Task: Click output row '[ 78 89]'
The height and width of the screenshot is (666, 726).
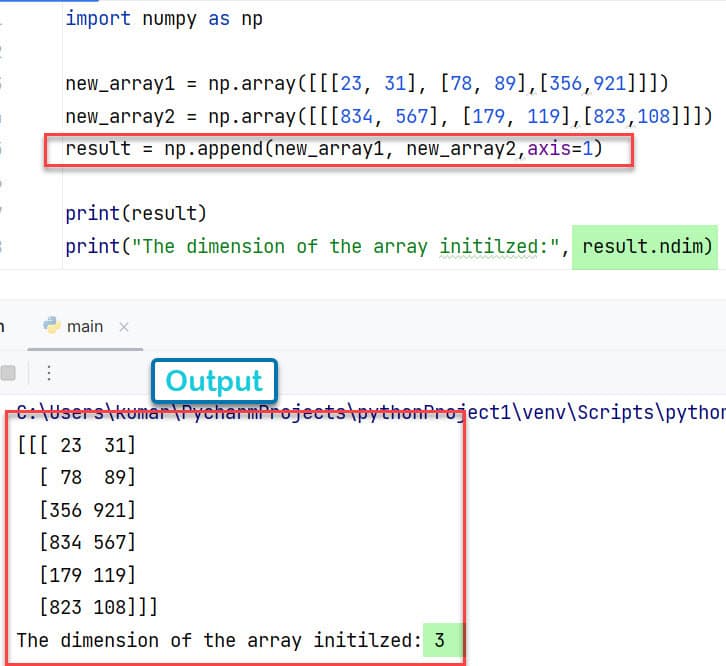Action: point(88,478)
